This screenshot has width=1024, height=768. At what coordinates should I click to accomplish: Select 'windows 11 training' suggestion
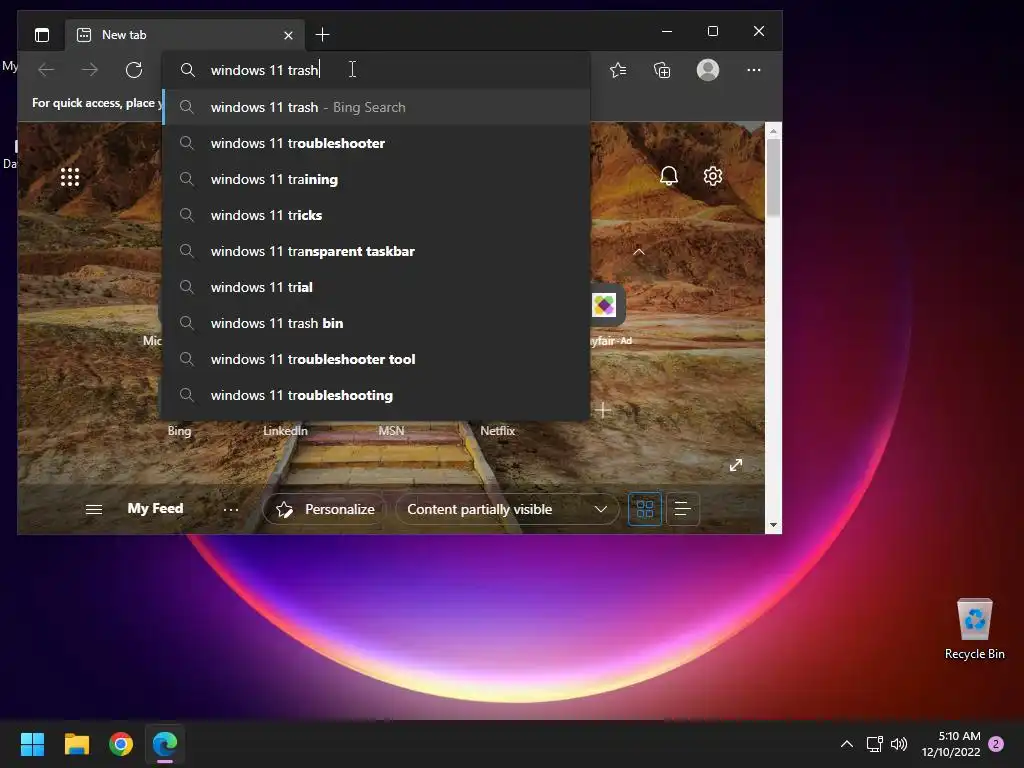tap(376, 179)
